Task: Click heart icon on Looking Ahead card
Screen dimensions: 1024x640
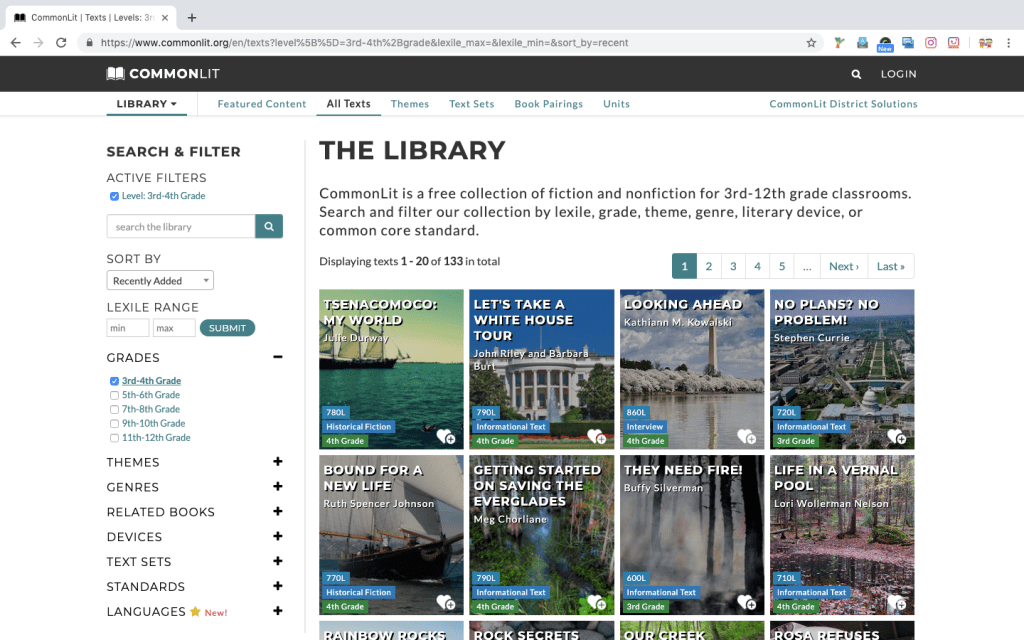Action: (746, 437)
